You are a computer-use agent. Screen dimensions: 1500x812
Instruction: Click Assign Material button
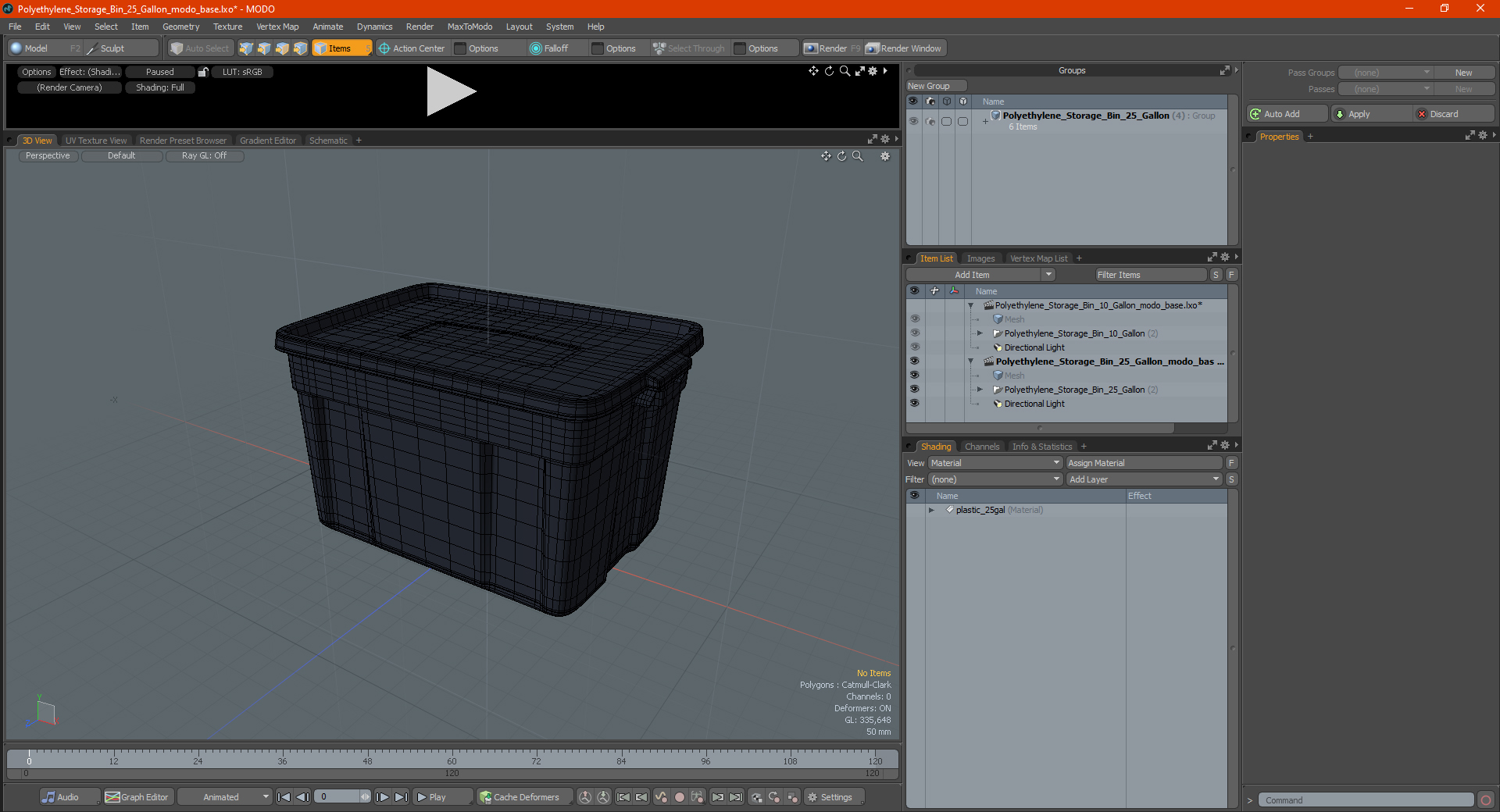pos(1144,463)
